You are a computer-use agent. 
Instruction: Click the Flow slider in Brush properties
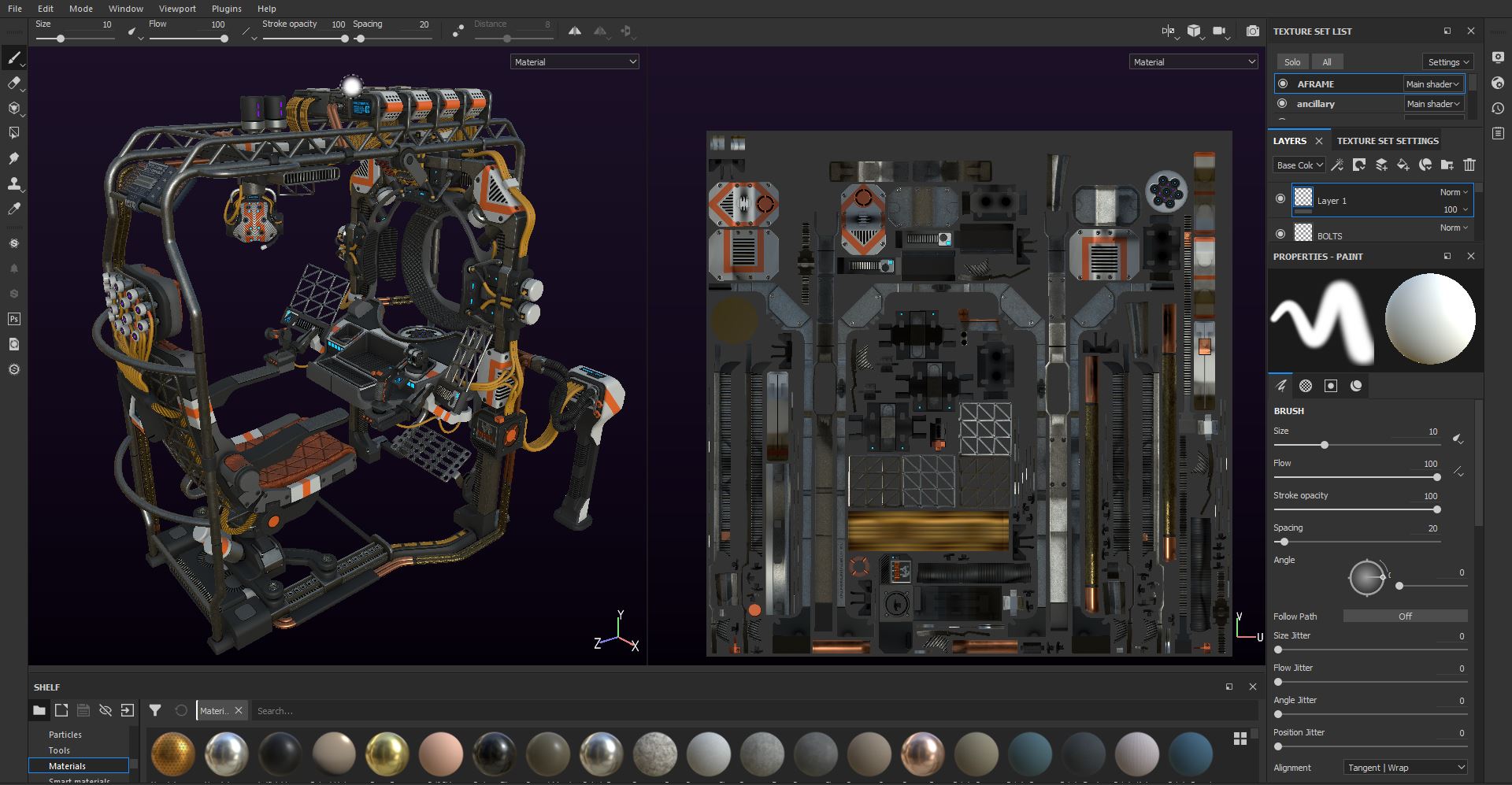pos(1354,477)
